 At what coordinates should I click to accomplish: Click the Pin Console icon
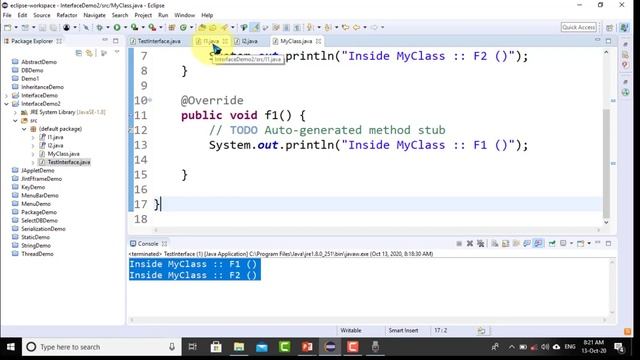point(552,244)
